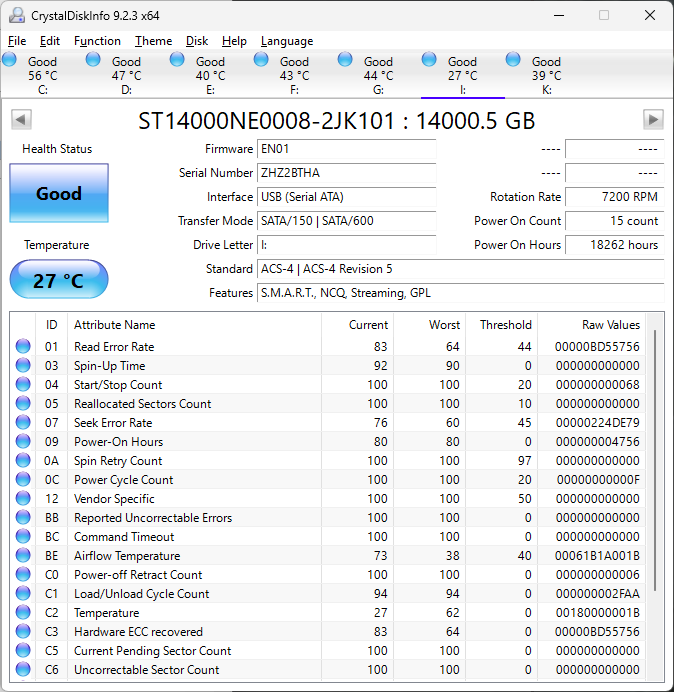674x692 pixels.
Task: Click the Rotation Rate value 7200 RPM
Action: (x=614, y=197)
